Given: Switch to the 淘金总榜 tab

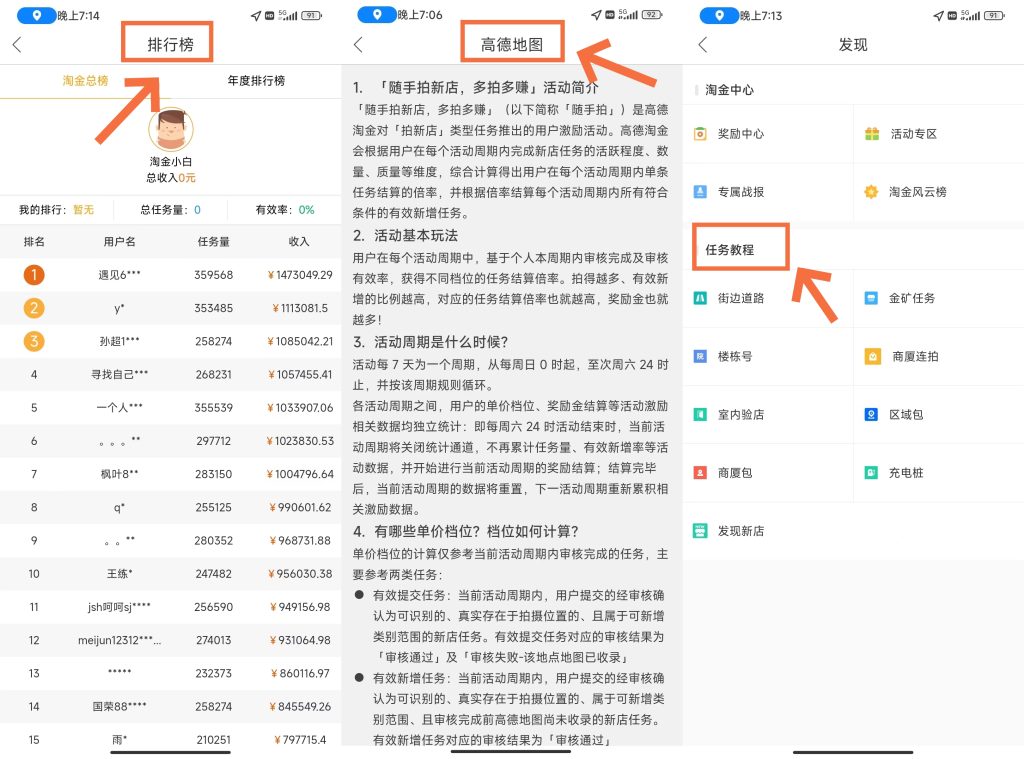Looking at the screenshot, I should 86,80.
